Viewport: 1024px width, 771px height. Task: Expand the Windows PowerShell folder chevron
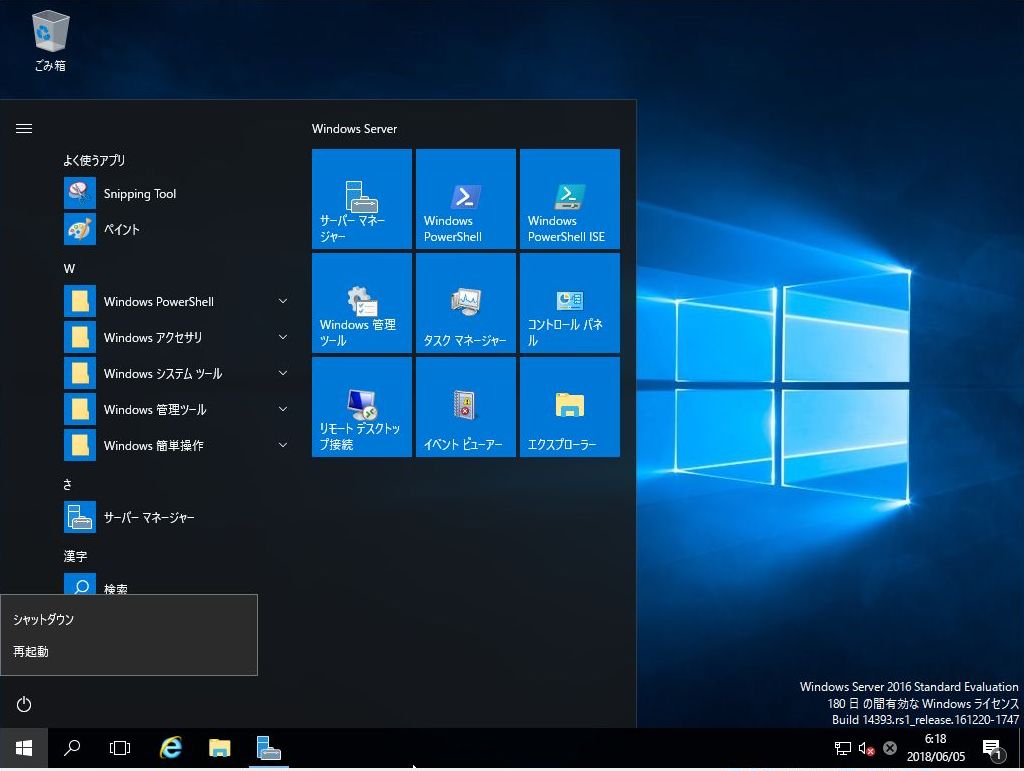[x=283, y=301]
